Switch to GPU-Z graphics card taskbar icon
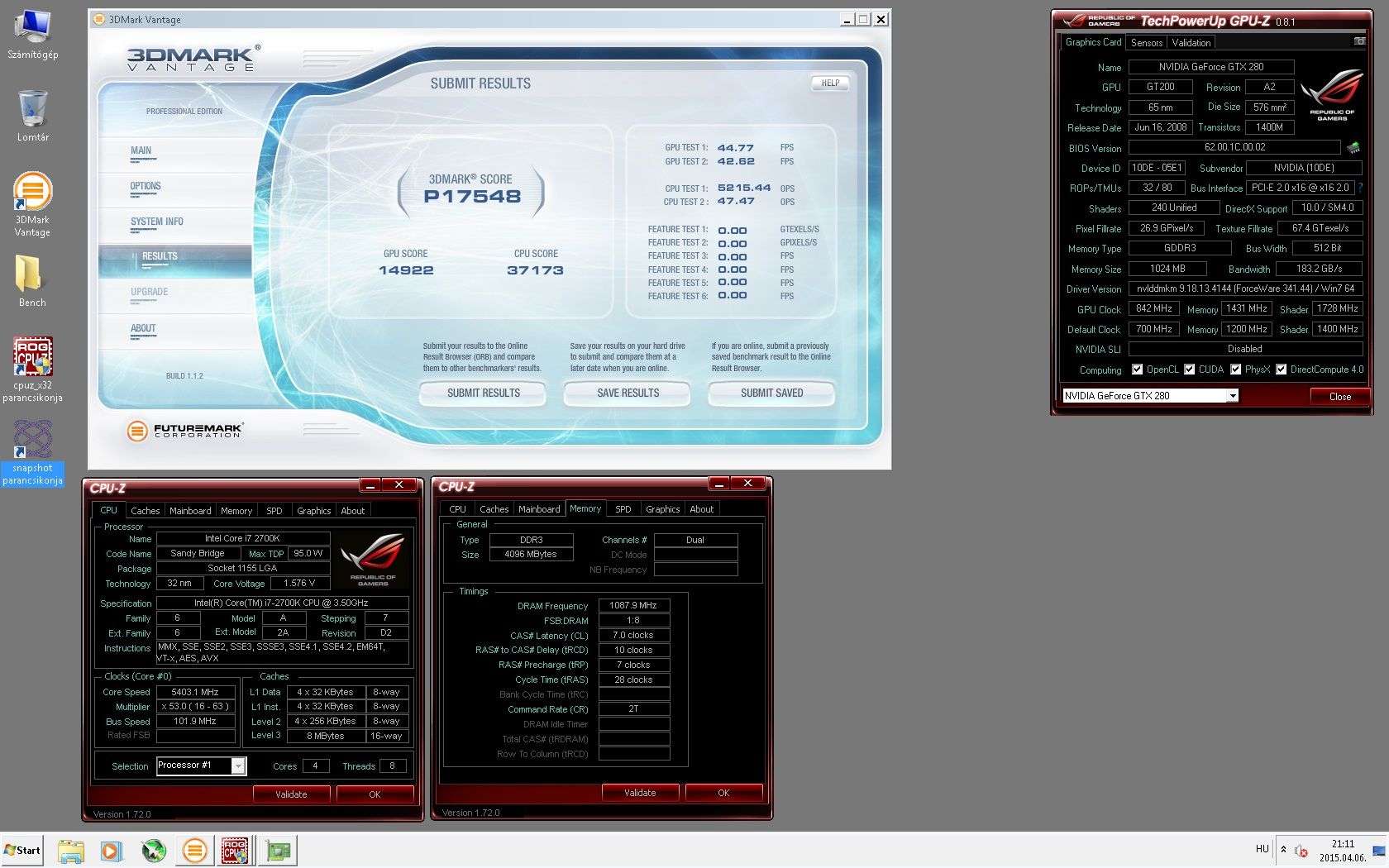This screenshot has width=1389, height=868. tap(279, 851)
